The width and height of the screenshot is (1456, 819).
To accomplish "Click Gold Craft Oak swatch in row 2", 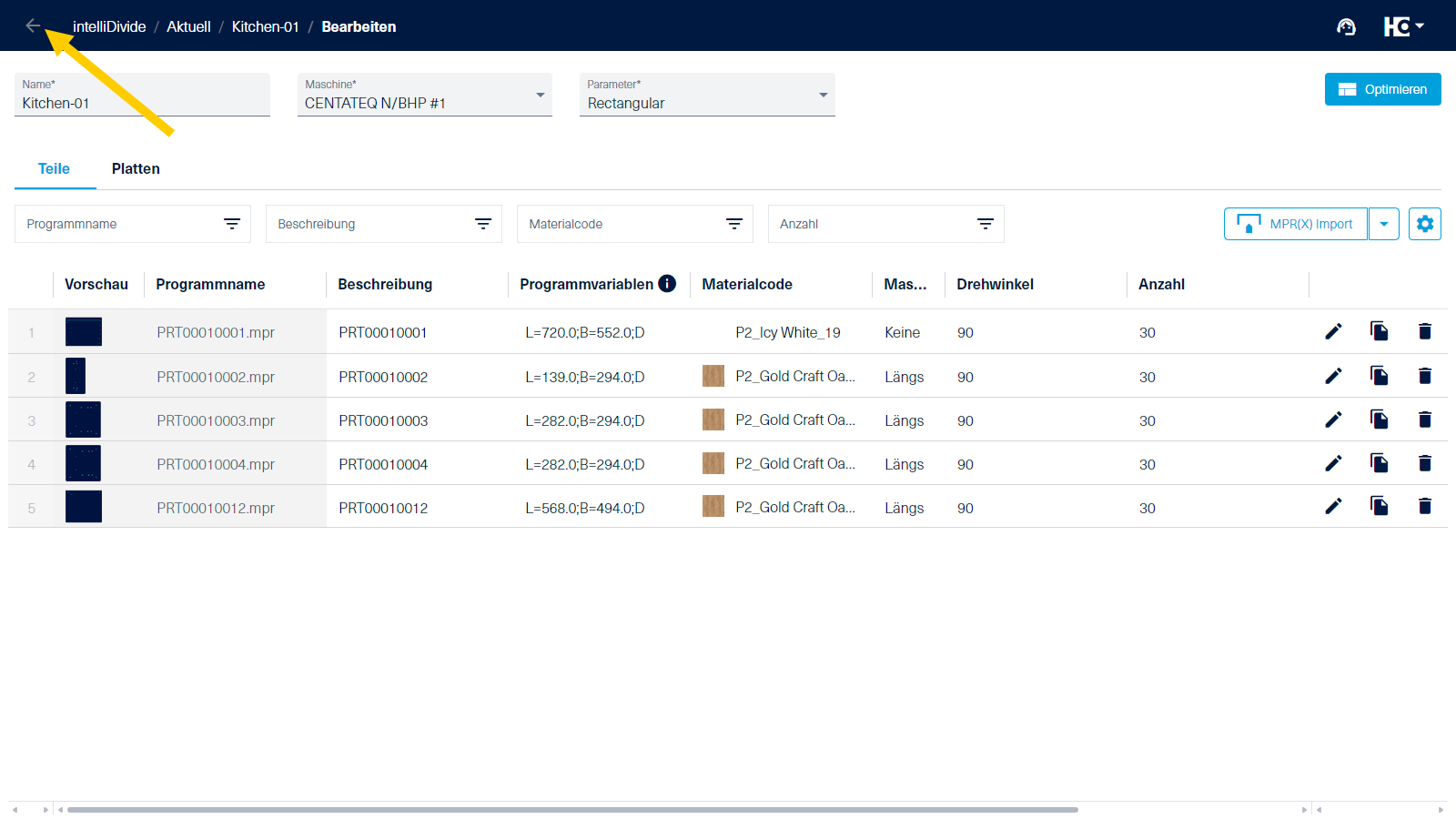I will pos(713,376).
